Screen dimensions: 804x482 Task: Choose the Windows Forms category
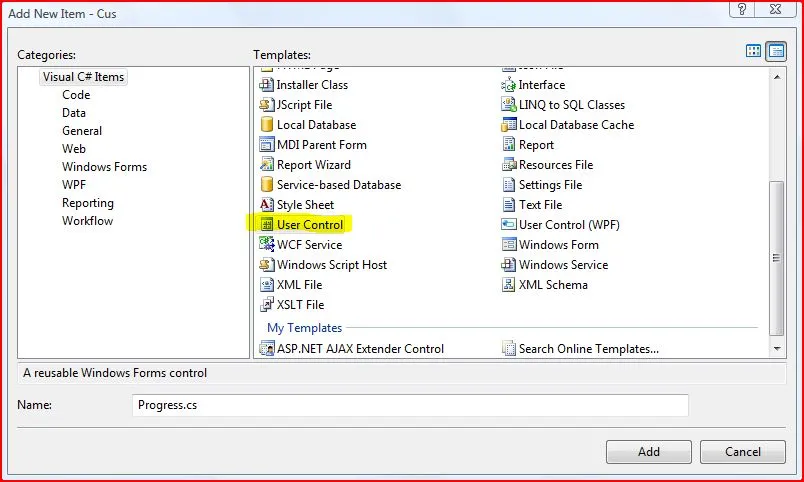click(104, 167)
